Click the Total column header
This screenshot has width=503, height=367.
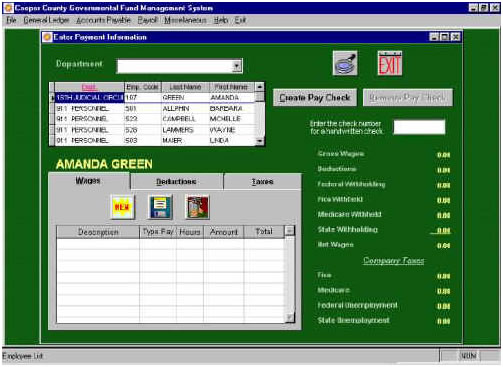(264, 232)
